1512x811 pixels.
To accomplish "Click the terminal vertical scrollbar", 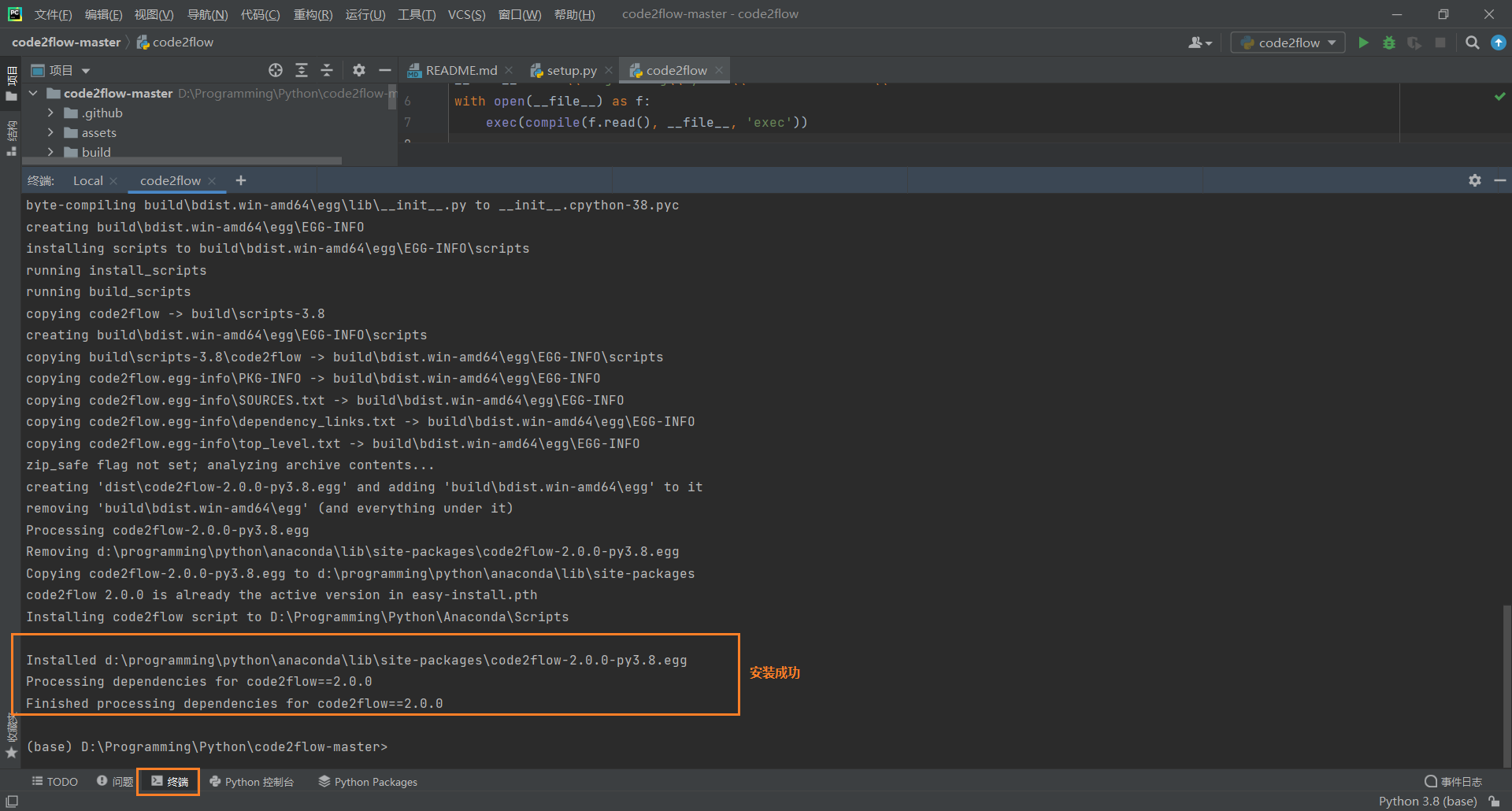I will 1506,685.
